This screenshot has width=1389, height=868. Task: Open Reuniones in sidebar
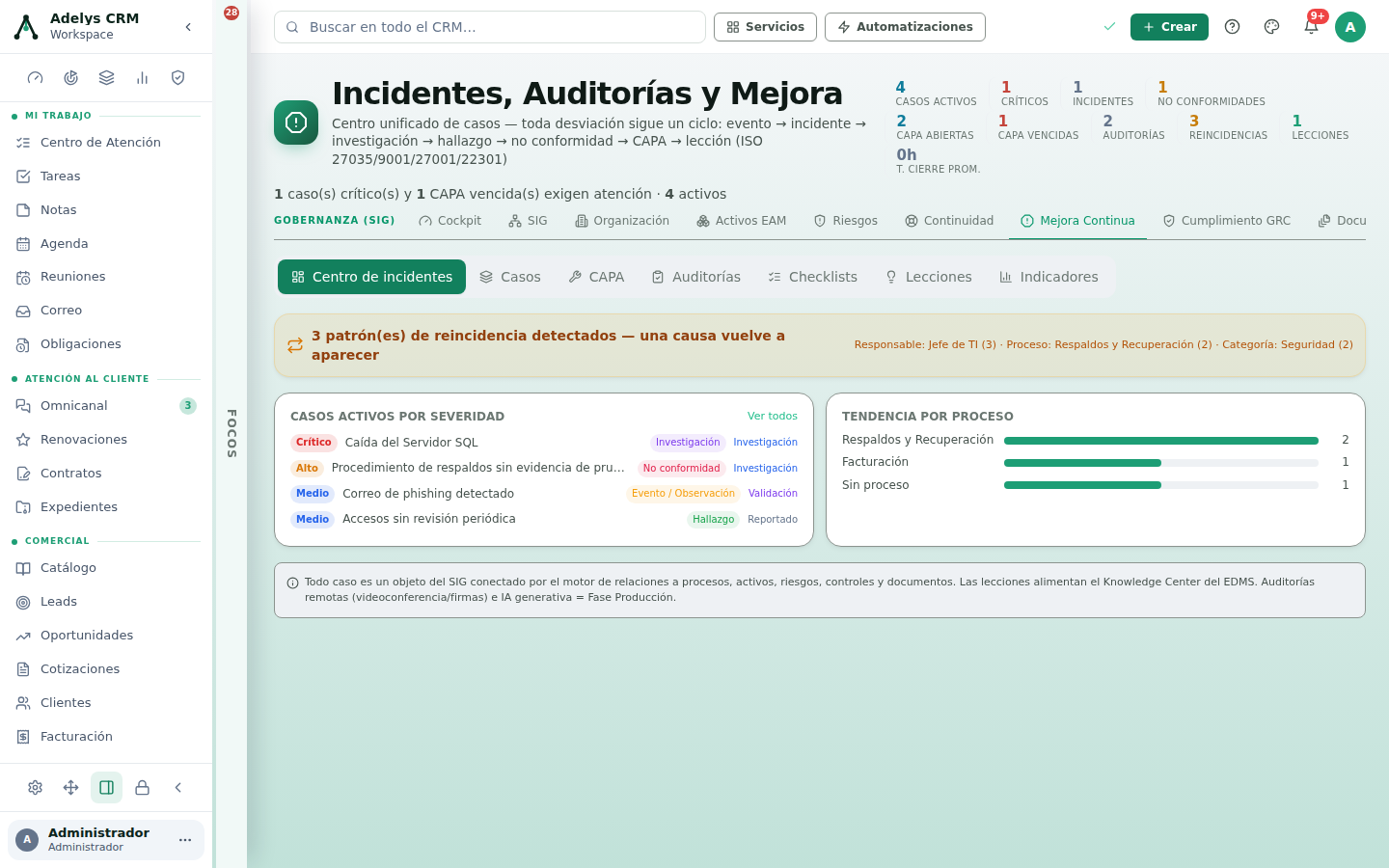(x=106, y=277)
